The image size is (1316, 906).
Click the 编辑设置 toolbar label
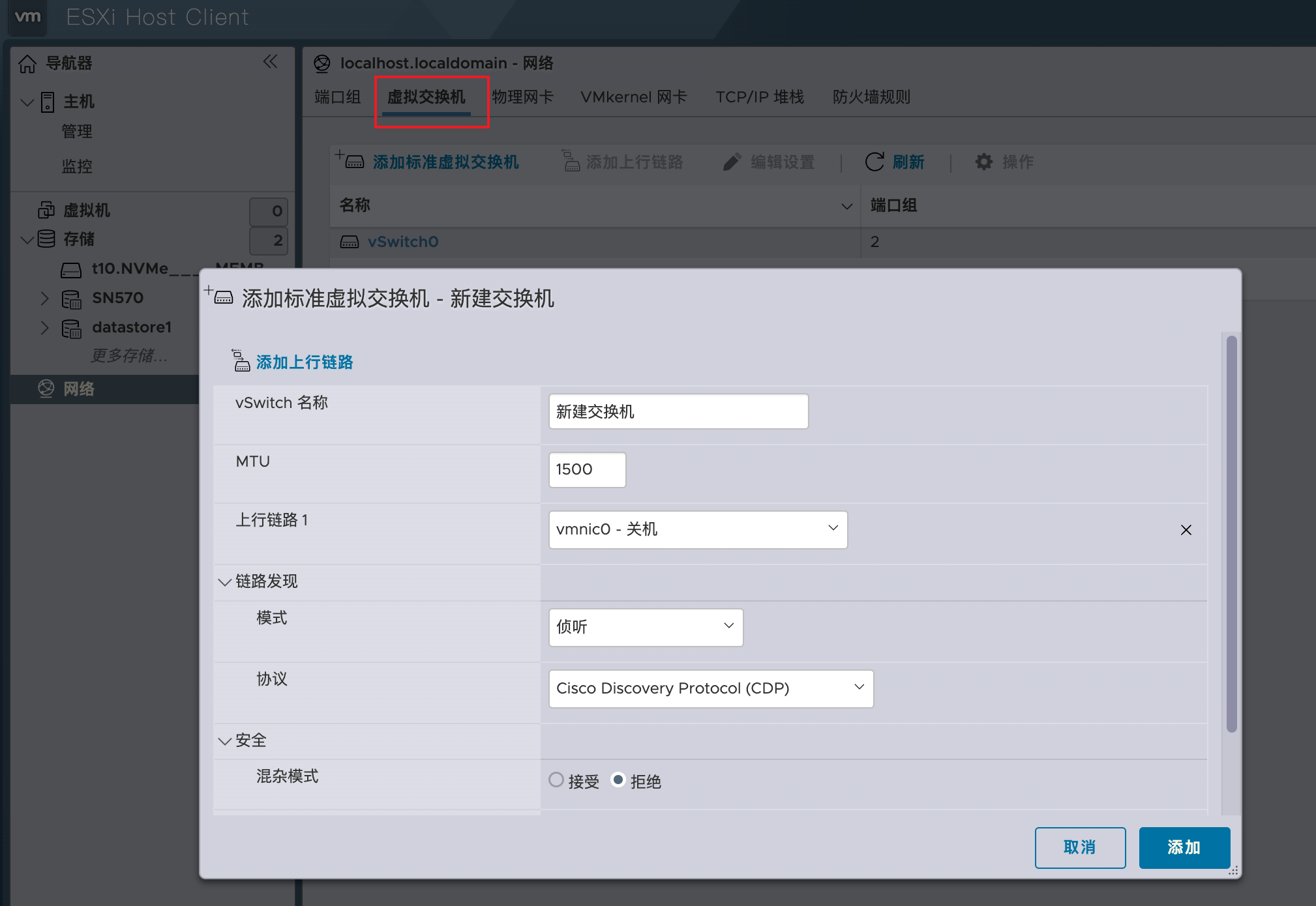pos(783,162)
